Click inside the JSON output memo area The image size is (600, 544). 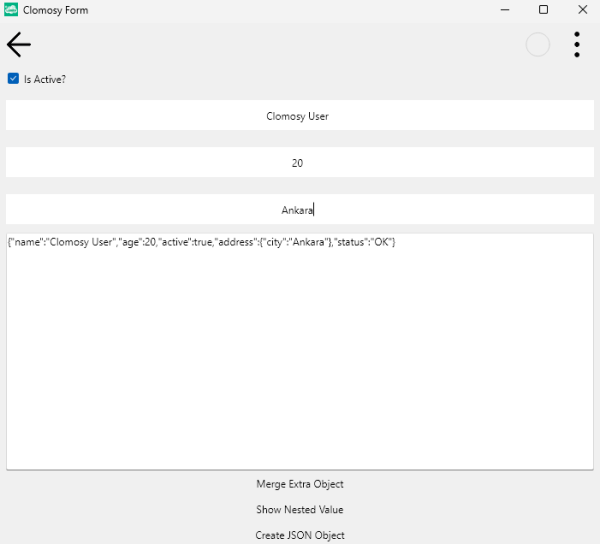click(x=300, y=351)
